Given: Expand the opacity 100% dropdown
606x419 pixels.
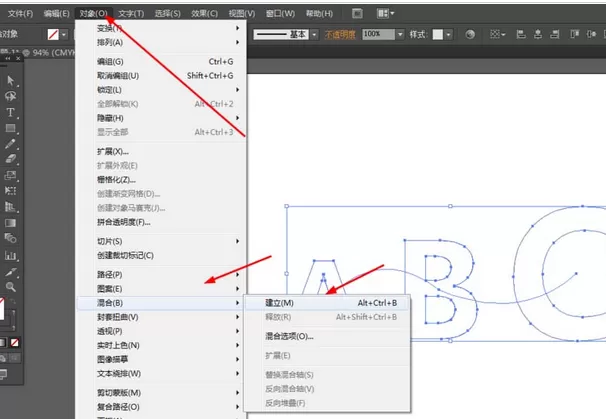Looking at the screenshot, I should pyautogui.click(x=400, y=34).
